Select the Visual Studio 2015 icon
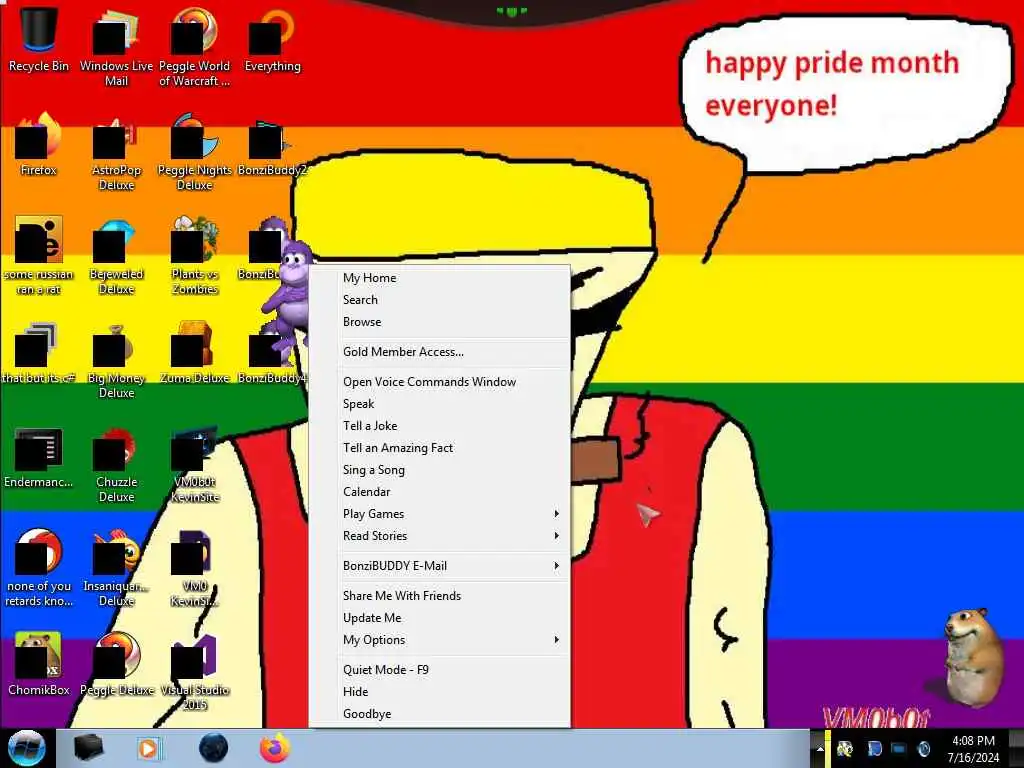The image size is (1024, 768). [x=195, y=673]
